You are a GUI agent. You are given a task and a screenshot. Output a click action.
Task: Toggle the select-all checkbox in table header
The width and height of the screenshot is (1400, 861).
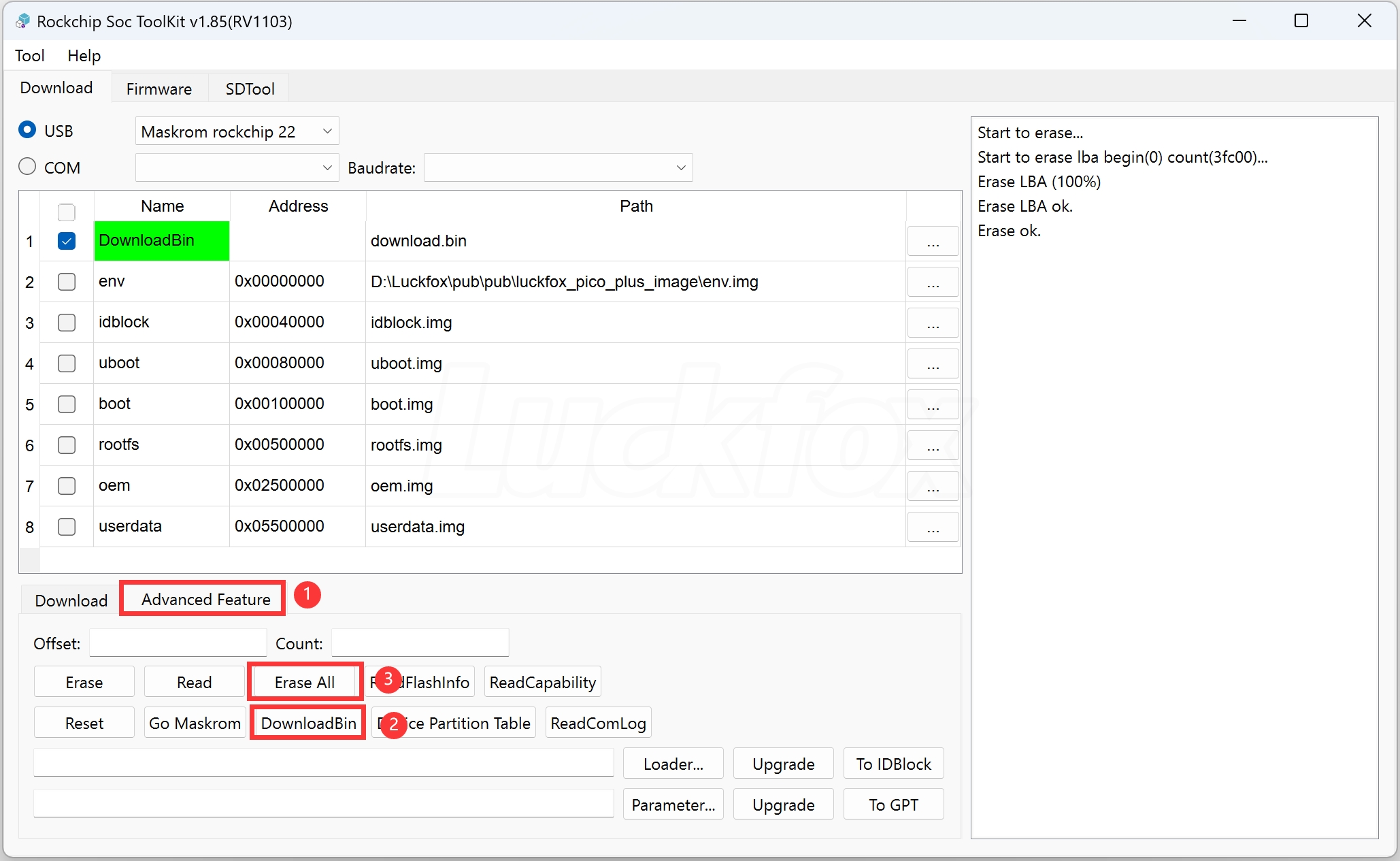tap(67, 212)
